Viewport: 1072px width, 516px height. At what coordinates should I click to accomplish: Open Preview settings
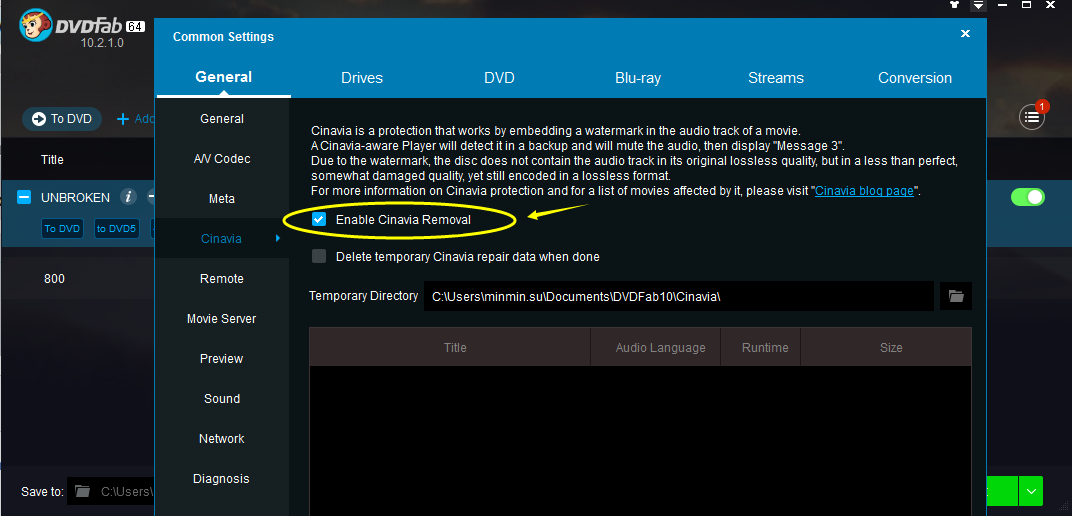click(222, 359)
